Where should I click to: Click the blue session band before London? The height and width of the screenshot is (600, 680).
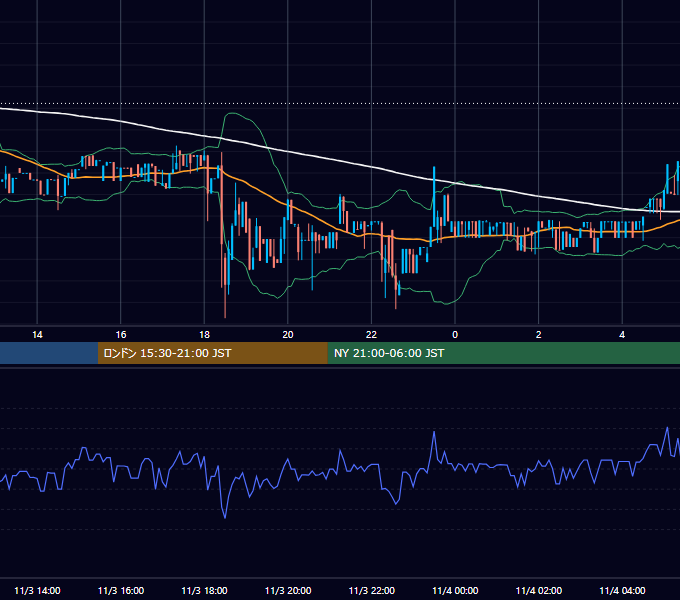pyautogui.click(x=49, y=353)
